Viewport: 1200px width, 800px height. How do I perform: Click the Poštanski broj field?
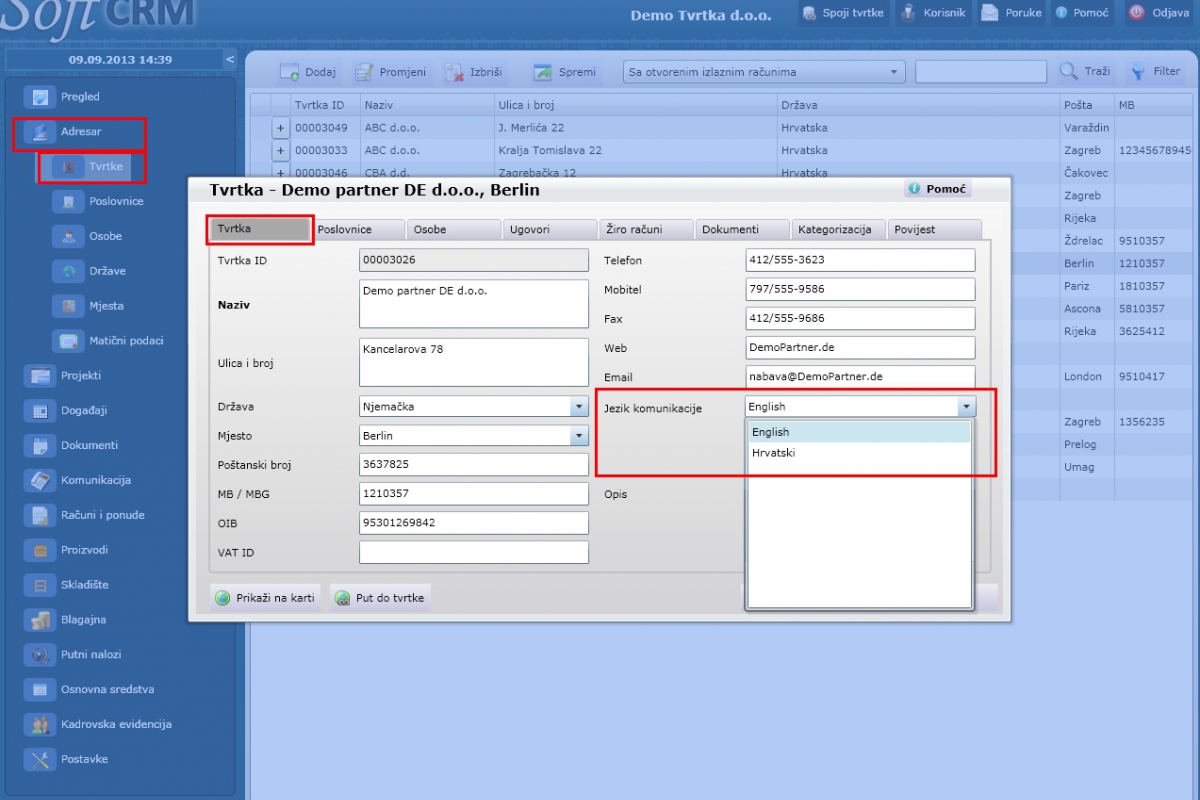point(474,465)
